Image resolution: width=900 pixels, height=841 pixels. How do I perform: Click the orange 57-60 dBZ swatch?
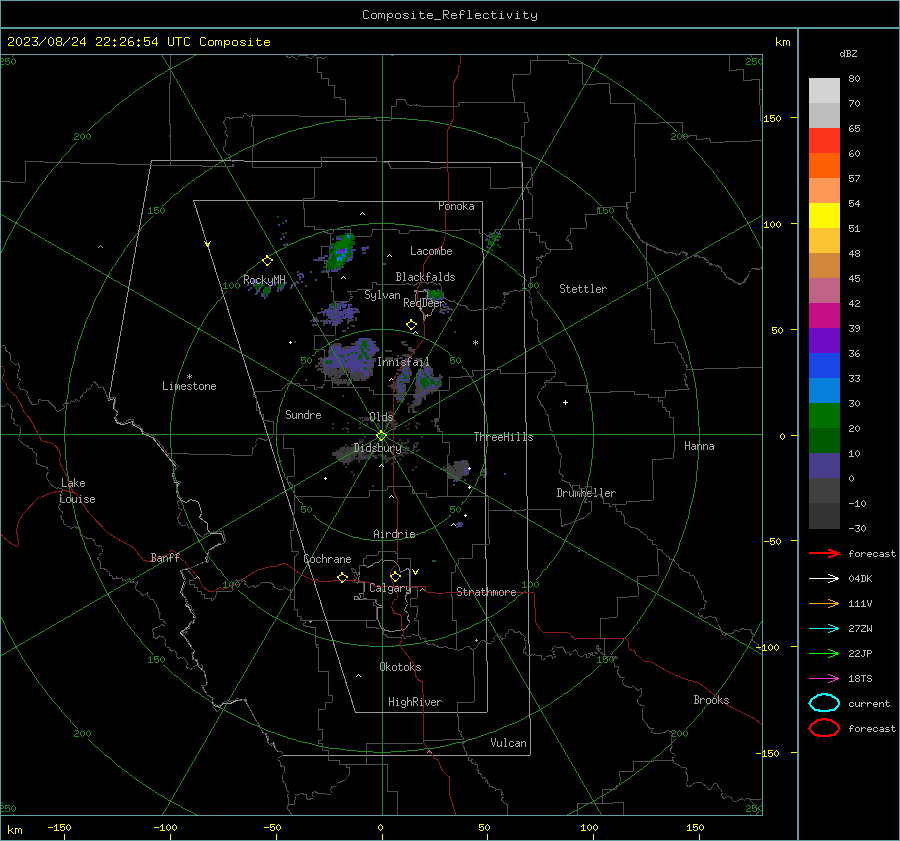(x=824, y=165)
